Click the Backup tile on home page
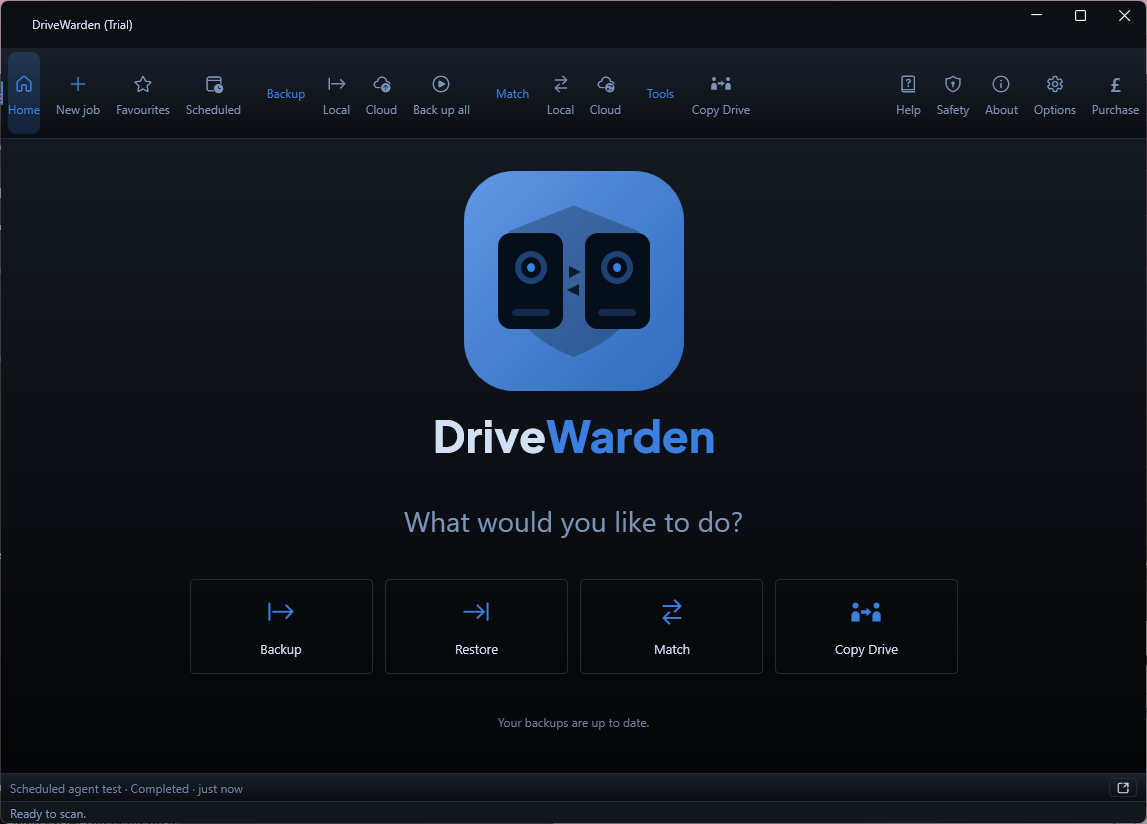 (x=281, y=626)
